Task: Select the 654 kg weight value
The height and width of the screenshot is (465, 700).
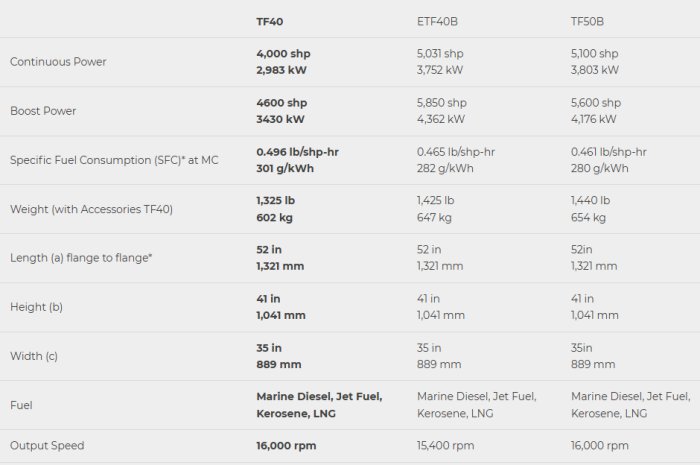Action: [x=588, y=217]
